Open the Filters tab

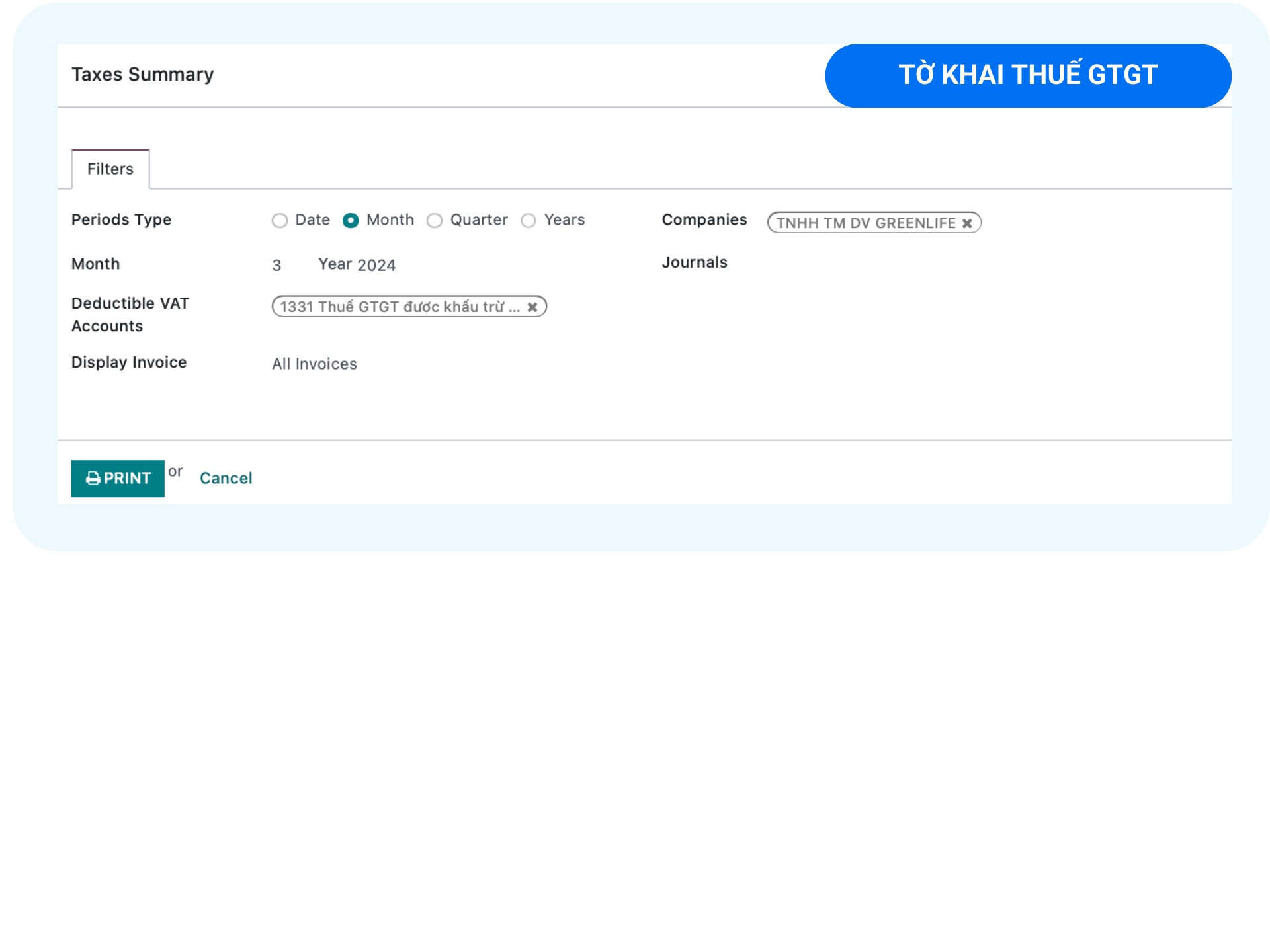point(110,169)
